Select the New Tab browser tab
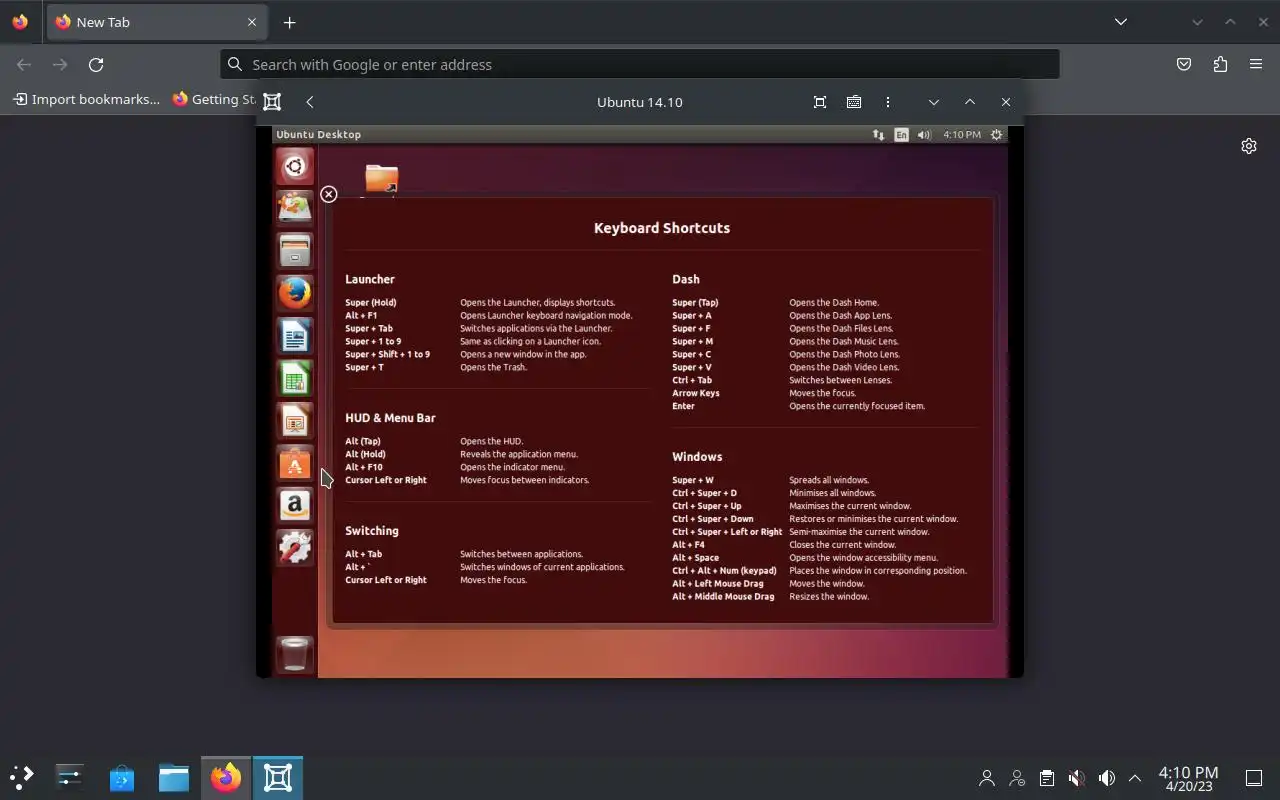1280x800 pixels. (157, 22)
